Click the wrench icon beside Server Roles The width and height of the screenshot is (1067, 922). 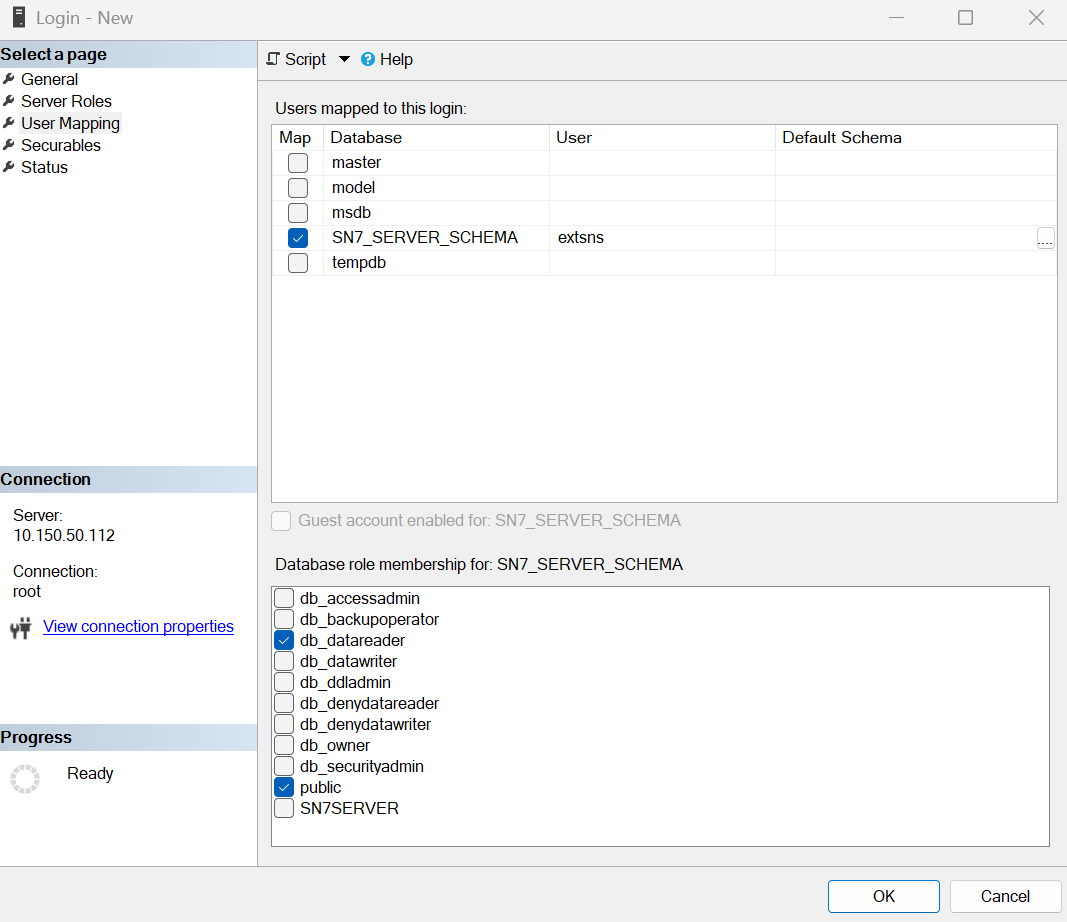11,101
